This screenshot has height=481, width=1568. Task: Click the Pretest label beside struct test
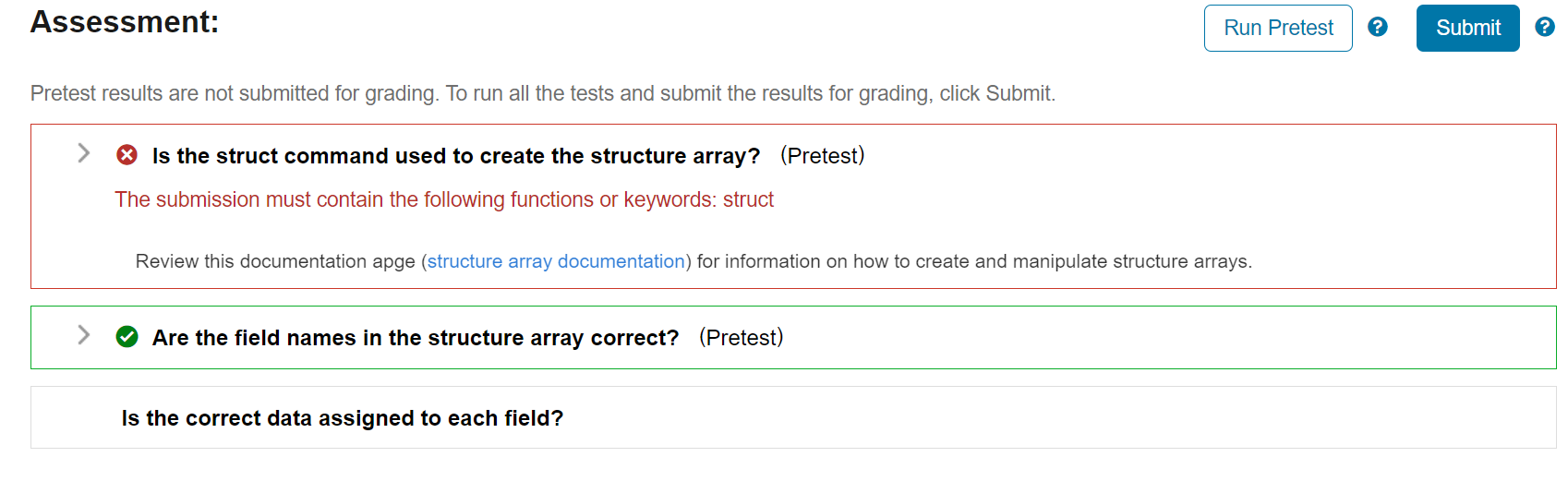pyautogui.click(x=822, y=156)
